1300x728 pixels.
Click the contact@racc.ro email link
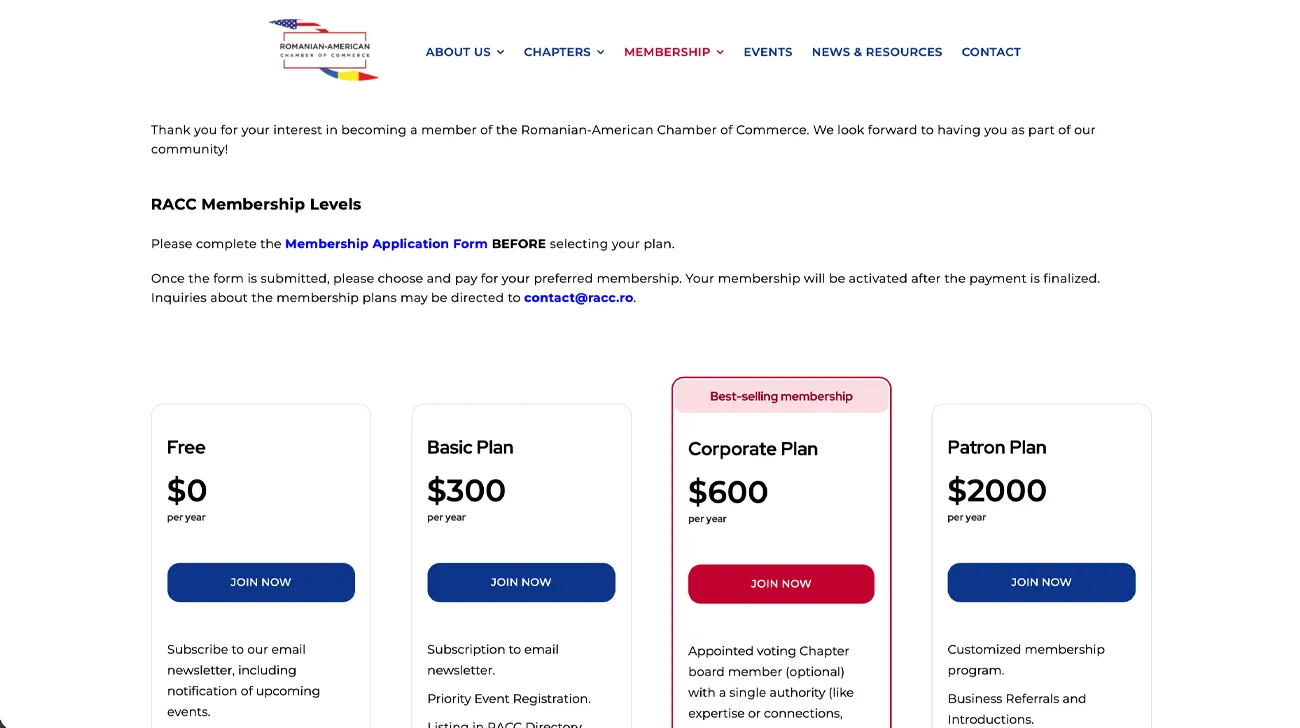click(578, 298)
